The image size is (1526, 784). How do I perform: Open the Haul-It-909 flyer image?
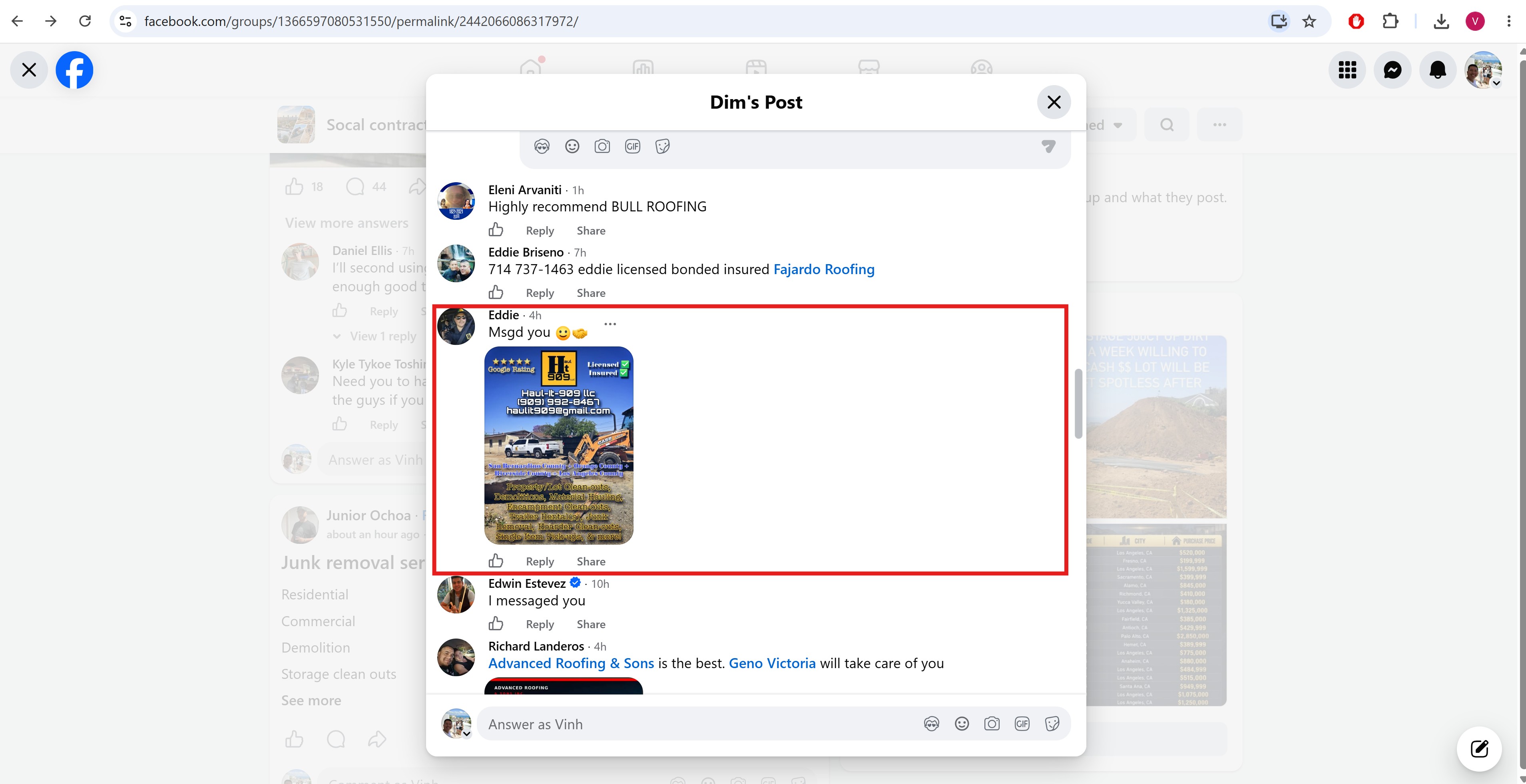pyautogui.click(x=559, y=445)
